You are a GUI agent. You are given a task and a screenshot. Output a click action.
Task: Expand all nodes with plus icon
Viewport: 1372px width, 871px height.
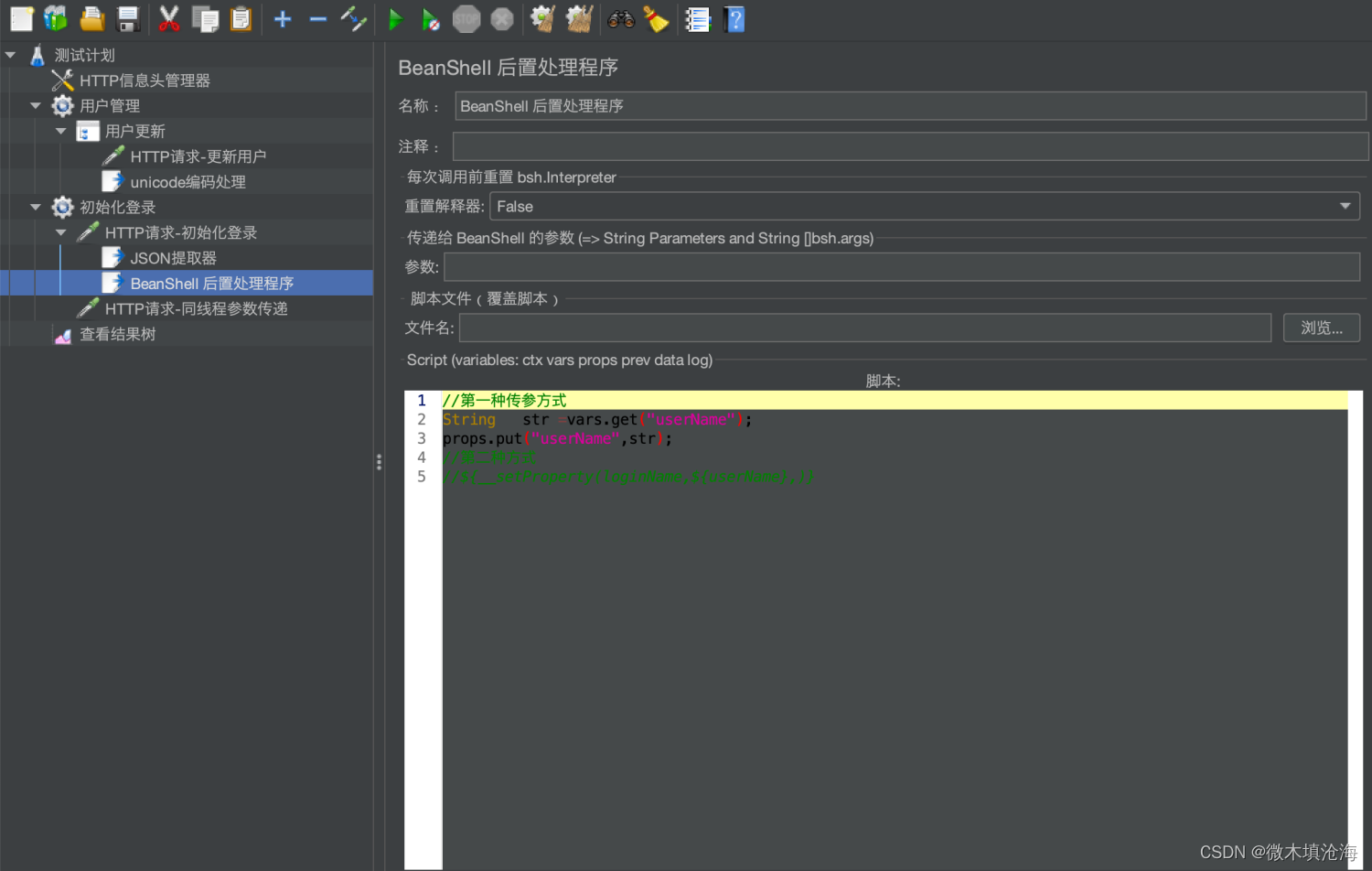(x=283, y=19)
